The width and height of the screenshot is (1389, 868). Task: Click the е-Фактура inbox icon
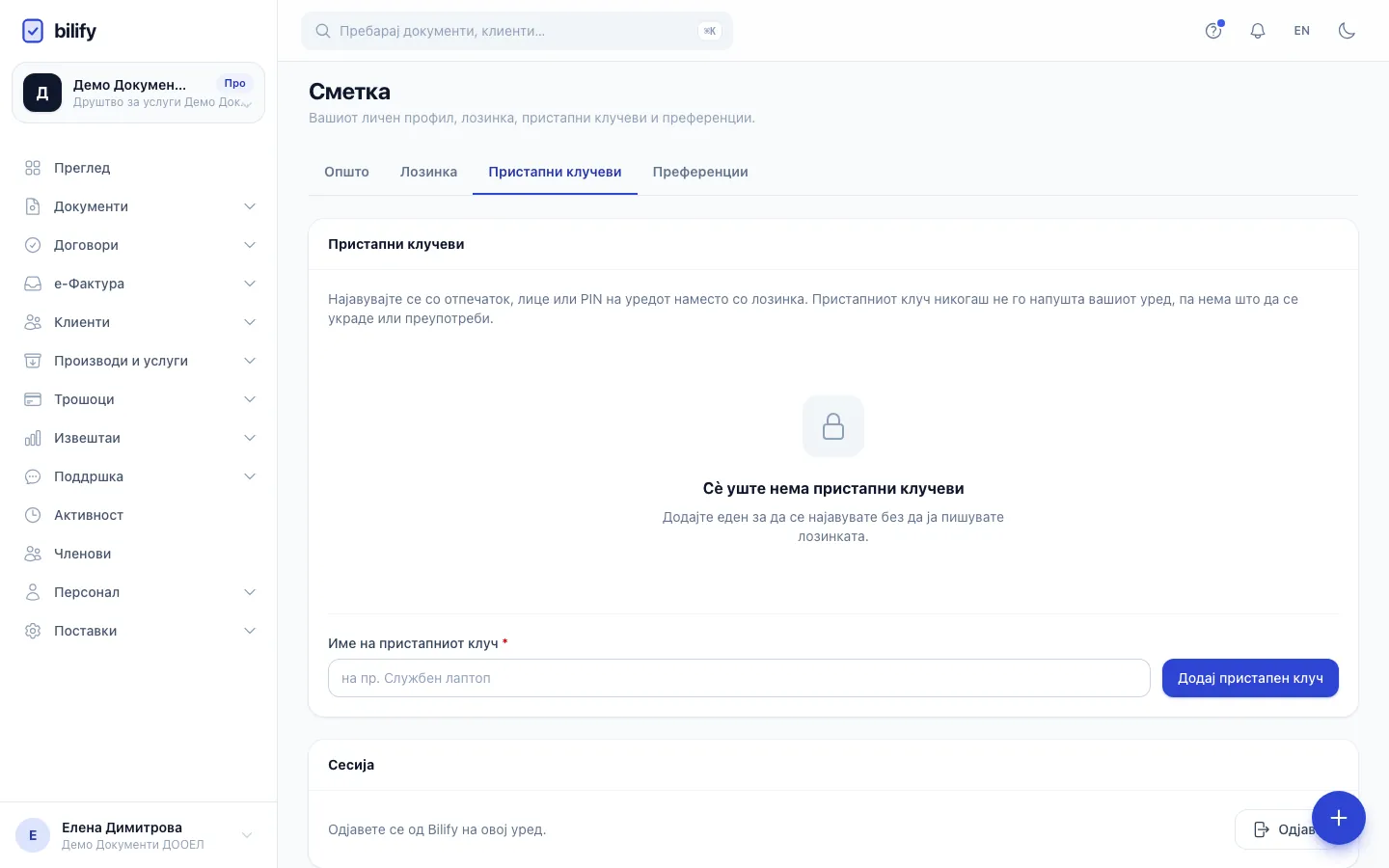(33, 284)
